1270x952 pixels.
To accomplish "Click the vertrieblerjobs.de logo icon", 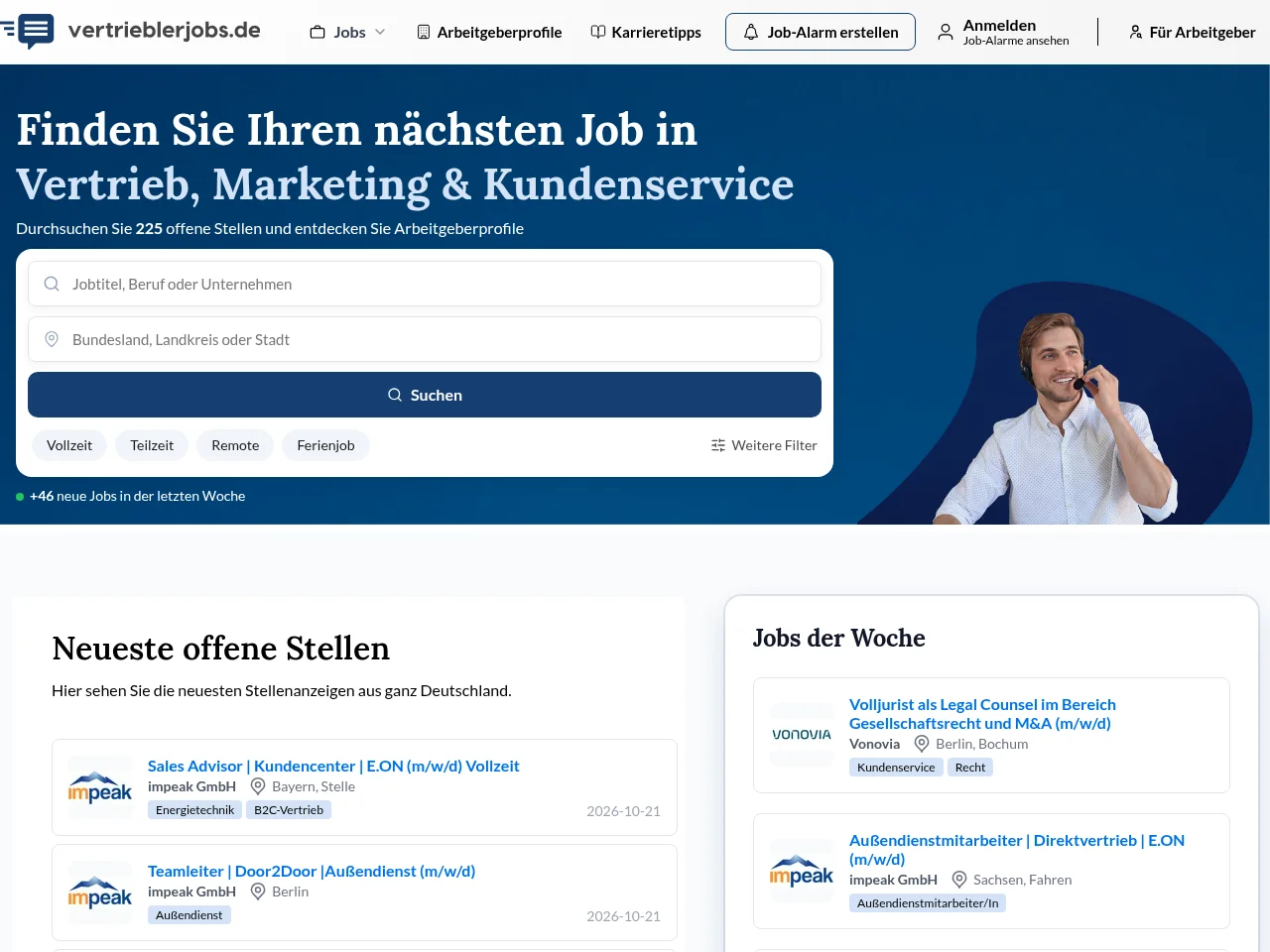I will pos(29,32).
